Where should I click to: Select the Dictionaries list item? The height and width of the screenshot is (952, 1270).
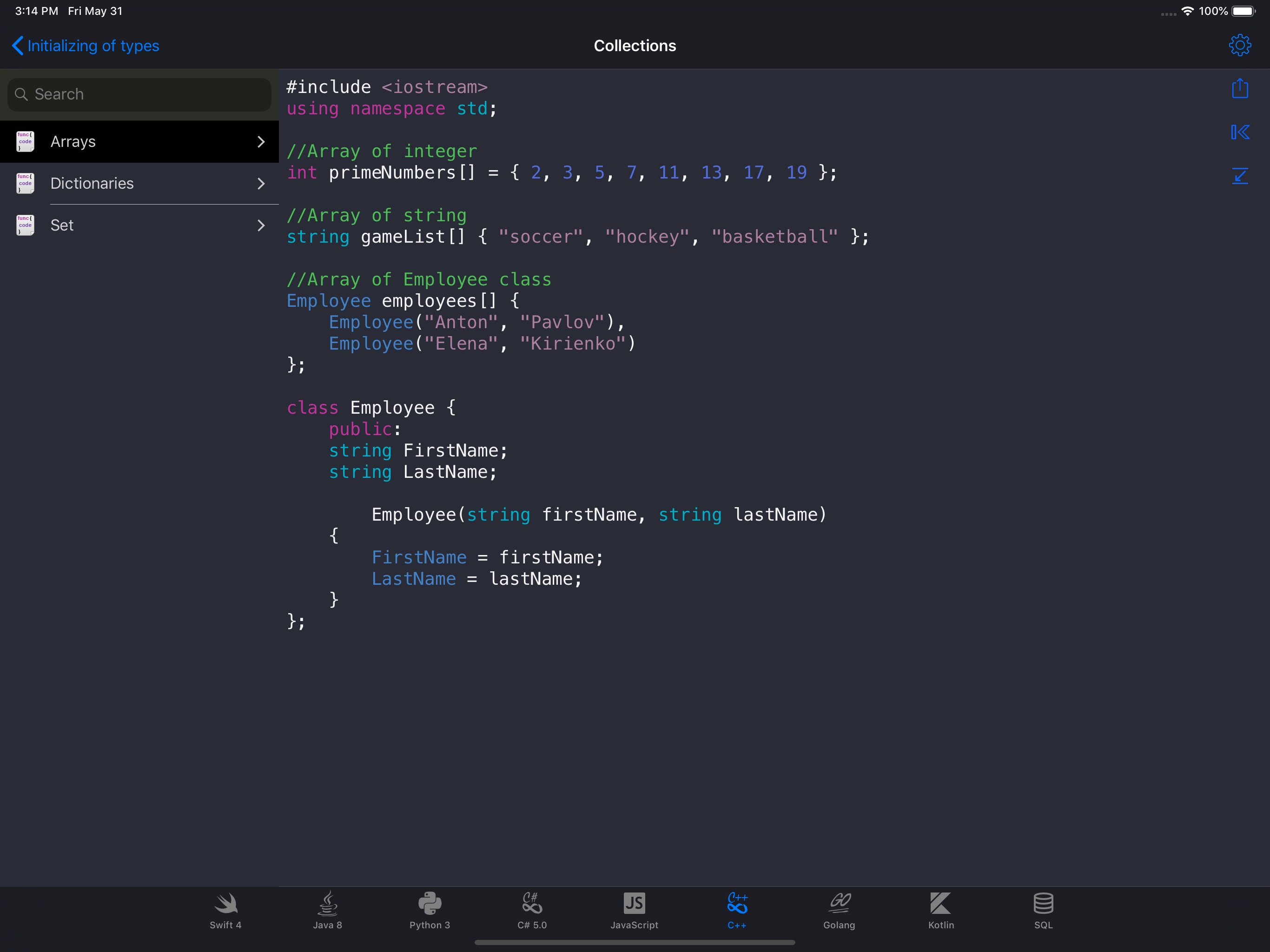click(x=92, y=184)
